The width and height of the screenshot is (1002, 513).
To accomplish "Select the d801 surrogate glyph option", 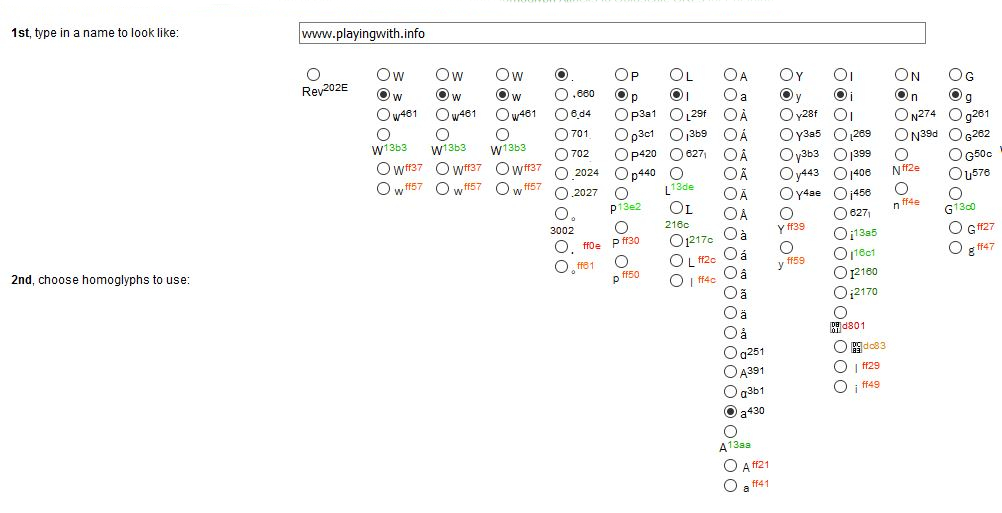I will pos(840,312).
